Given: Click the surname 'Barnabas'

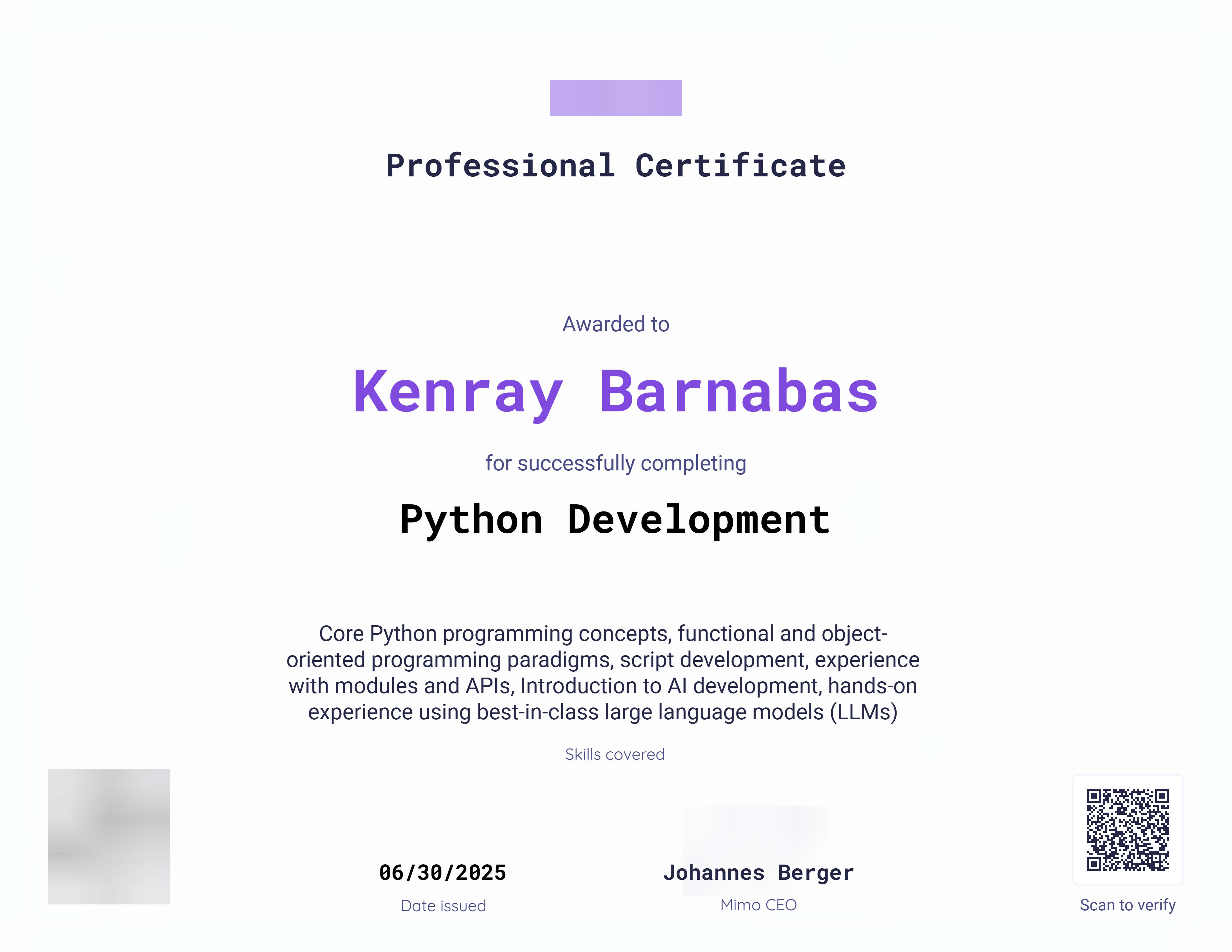Looking at the screenshot, I should pos(739,391).
